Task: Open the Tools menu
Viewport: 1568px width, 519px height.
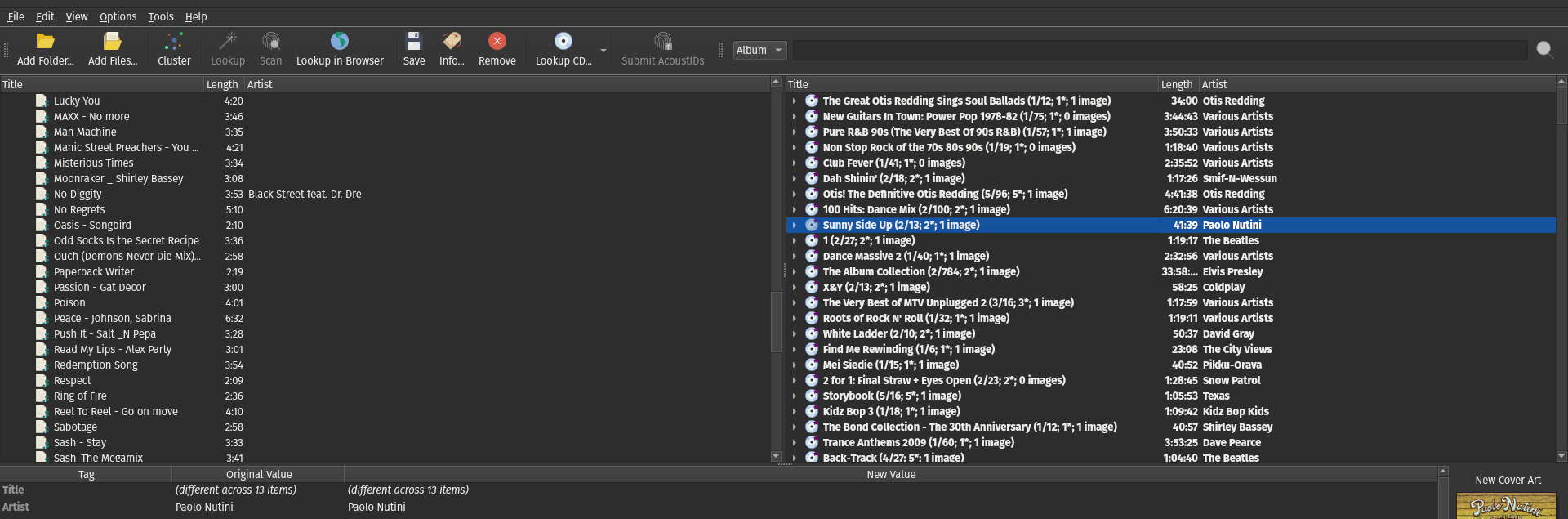Action: click(161, 16)
